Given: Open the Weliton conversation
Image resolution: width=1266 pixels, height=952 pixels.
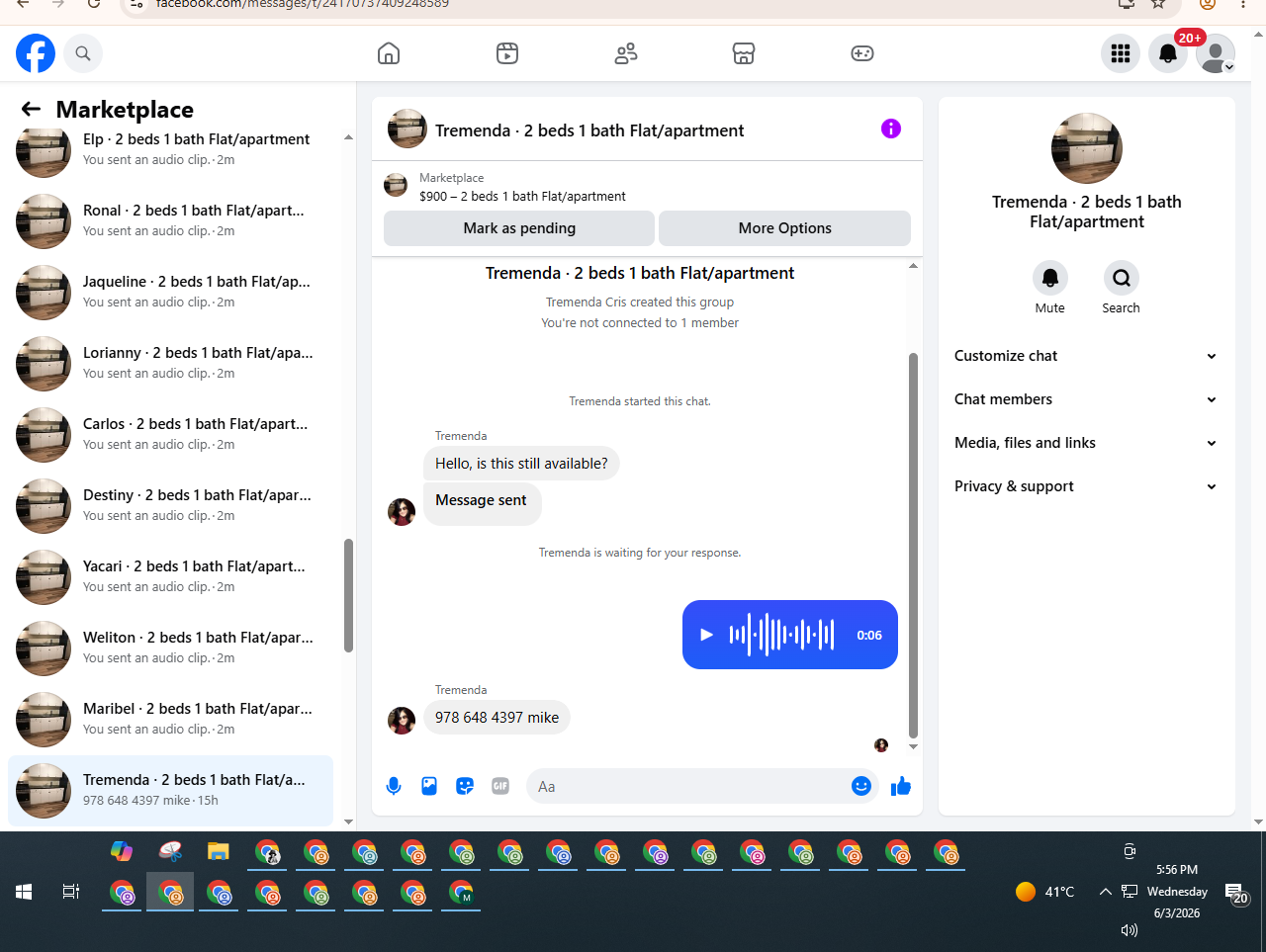Looking at the screenshot, I should [170, 649].
